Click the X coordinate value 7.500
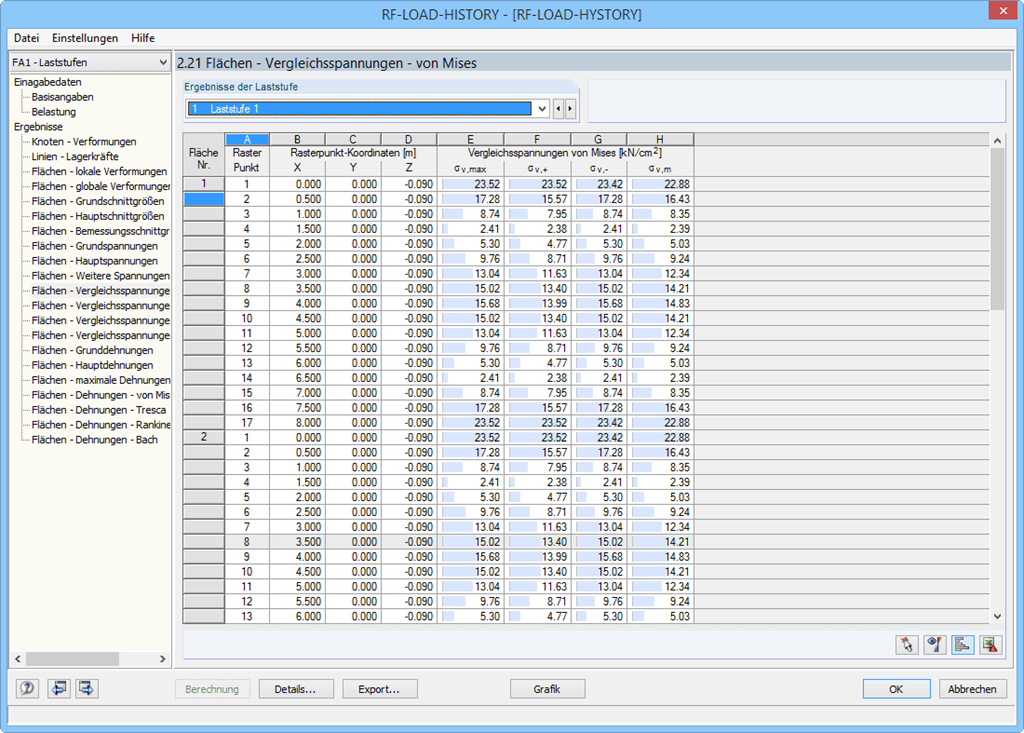 (x=297, y=408)
